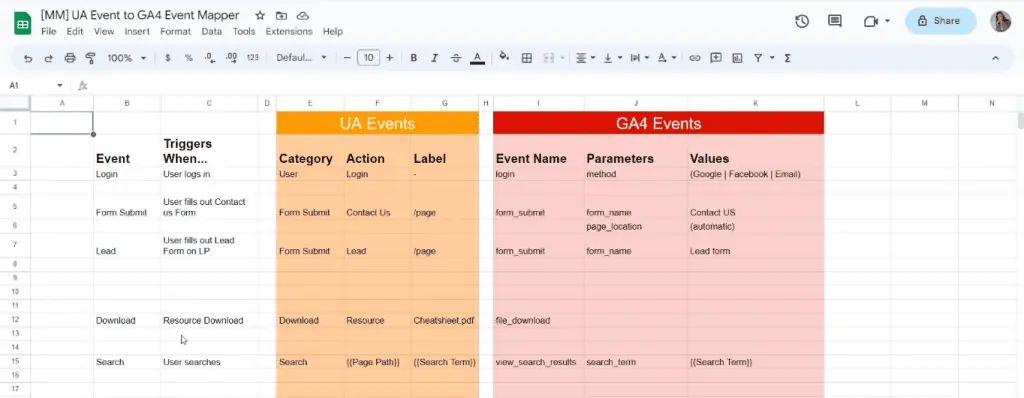Open the Borders tool
Screen dimensions: 1024x398
pyautogui.click(x=526, y=58)
